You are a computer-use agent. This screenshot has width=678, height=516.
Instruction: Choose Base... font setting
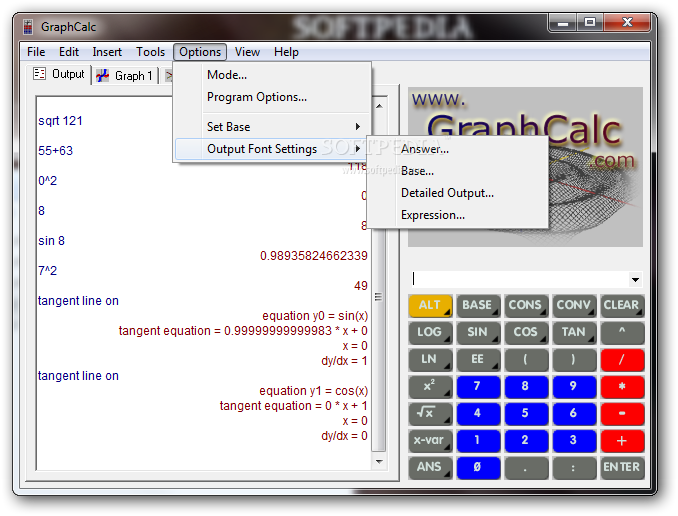tap(458, 171)
